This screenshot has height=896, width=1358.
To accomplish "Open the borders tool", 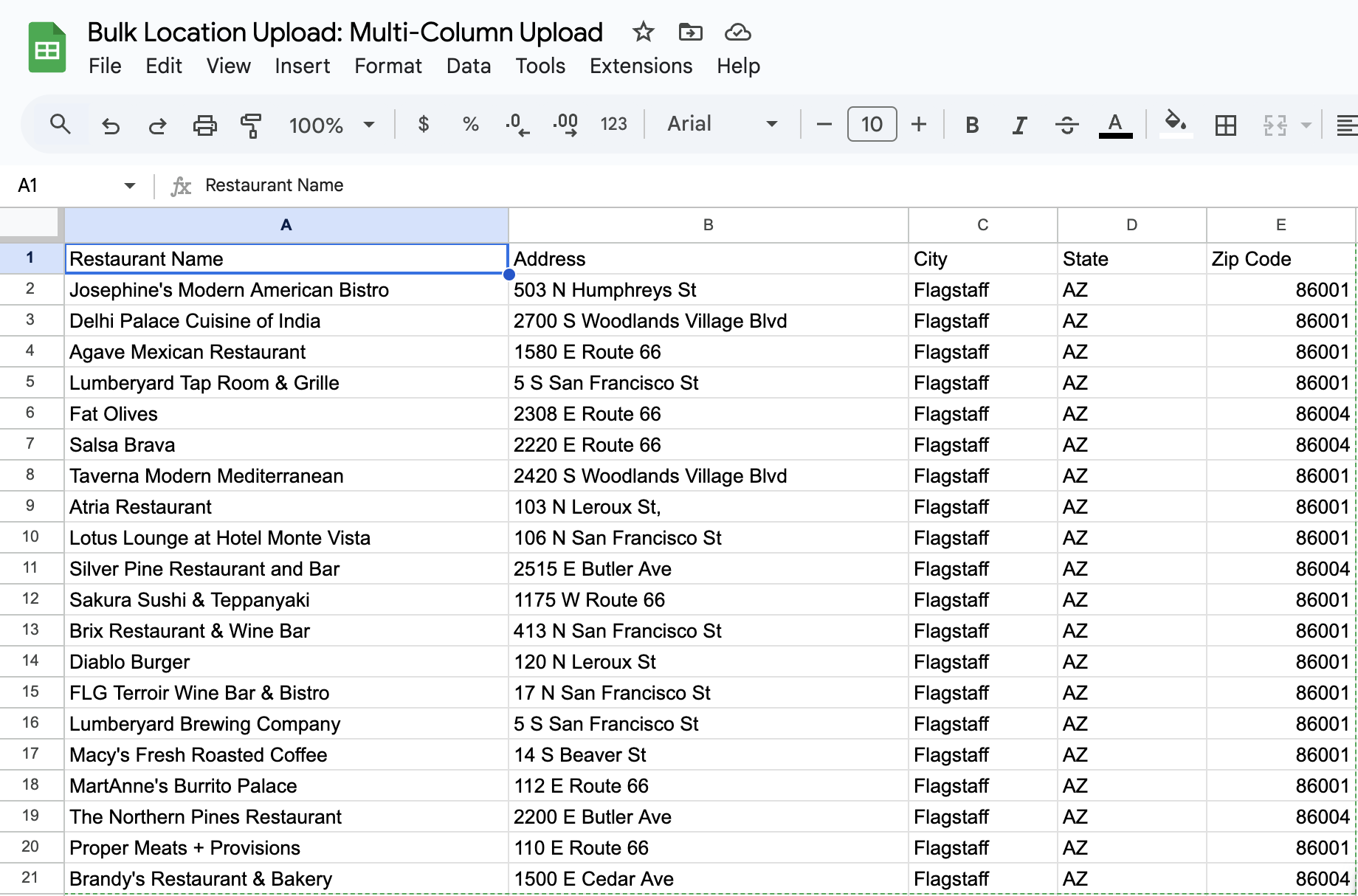I will point(1225,125).
